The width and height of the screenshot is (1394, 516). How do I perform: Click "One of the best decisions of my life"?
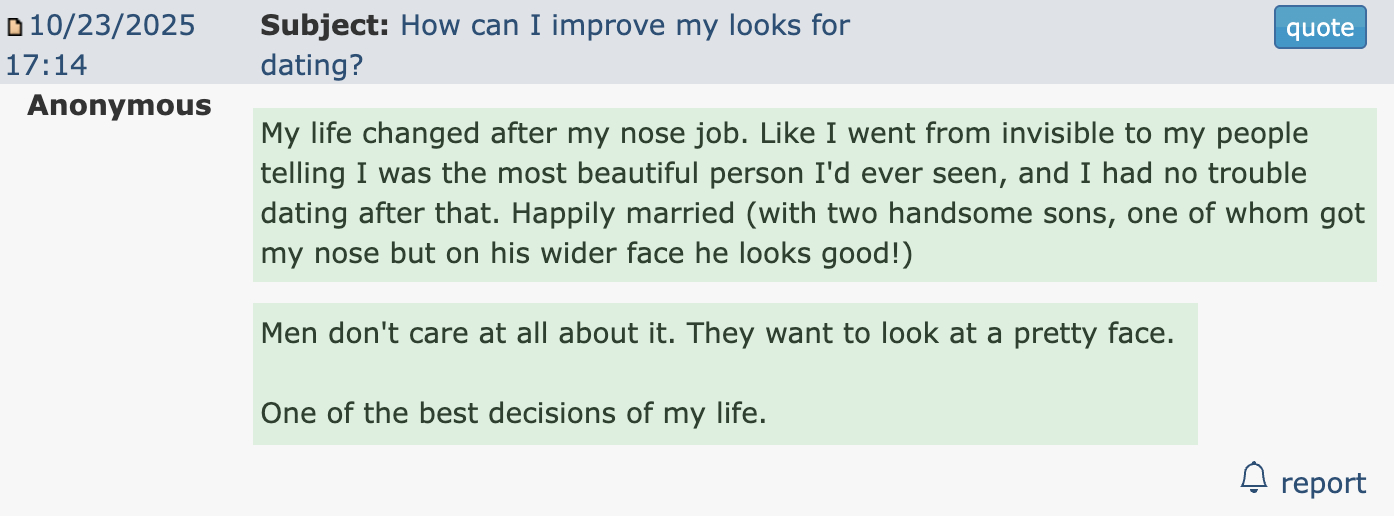[x=513, y=412]
